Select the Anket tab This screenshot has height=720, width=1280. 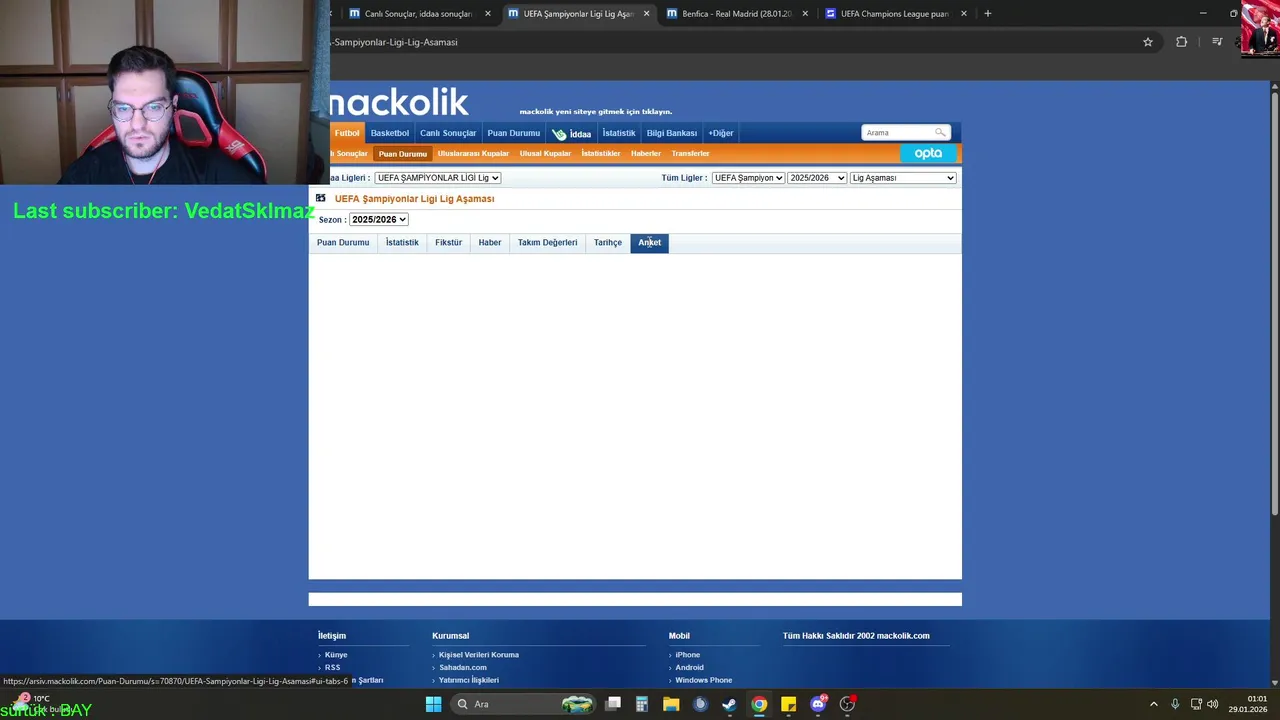(x=650, y=243)
